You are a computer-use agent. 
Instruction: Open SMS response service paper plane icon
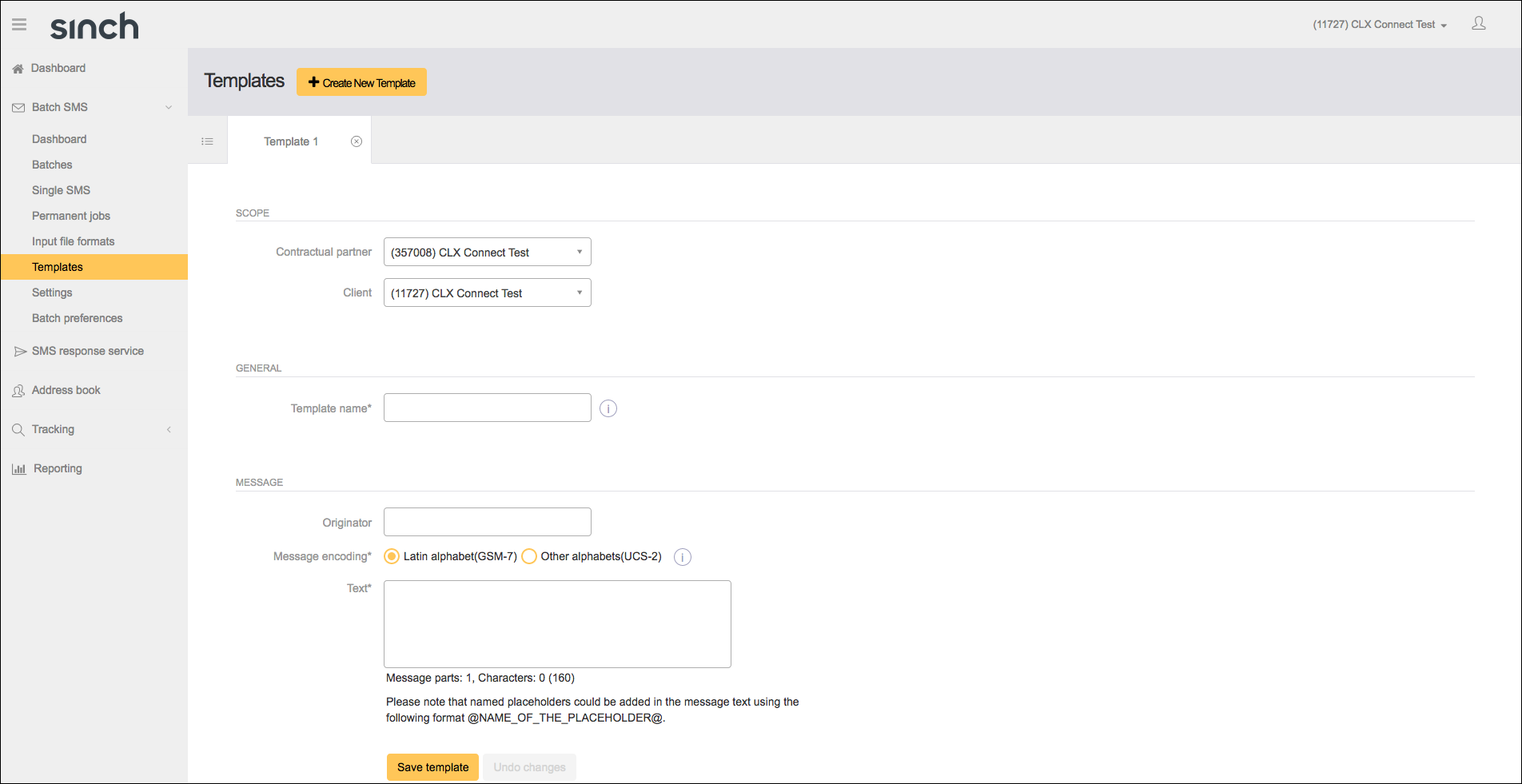point(19,350)
